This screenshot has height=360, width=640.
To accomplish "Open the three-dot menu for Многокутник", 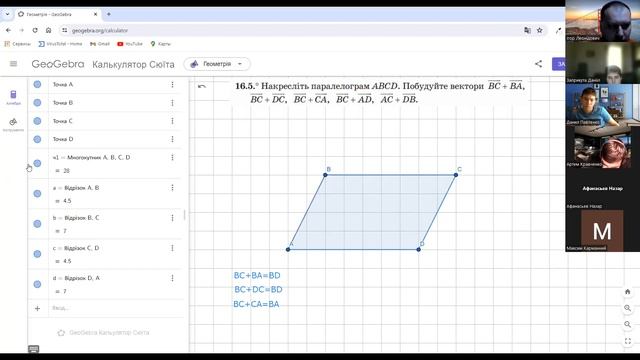I will 172,157.
